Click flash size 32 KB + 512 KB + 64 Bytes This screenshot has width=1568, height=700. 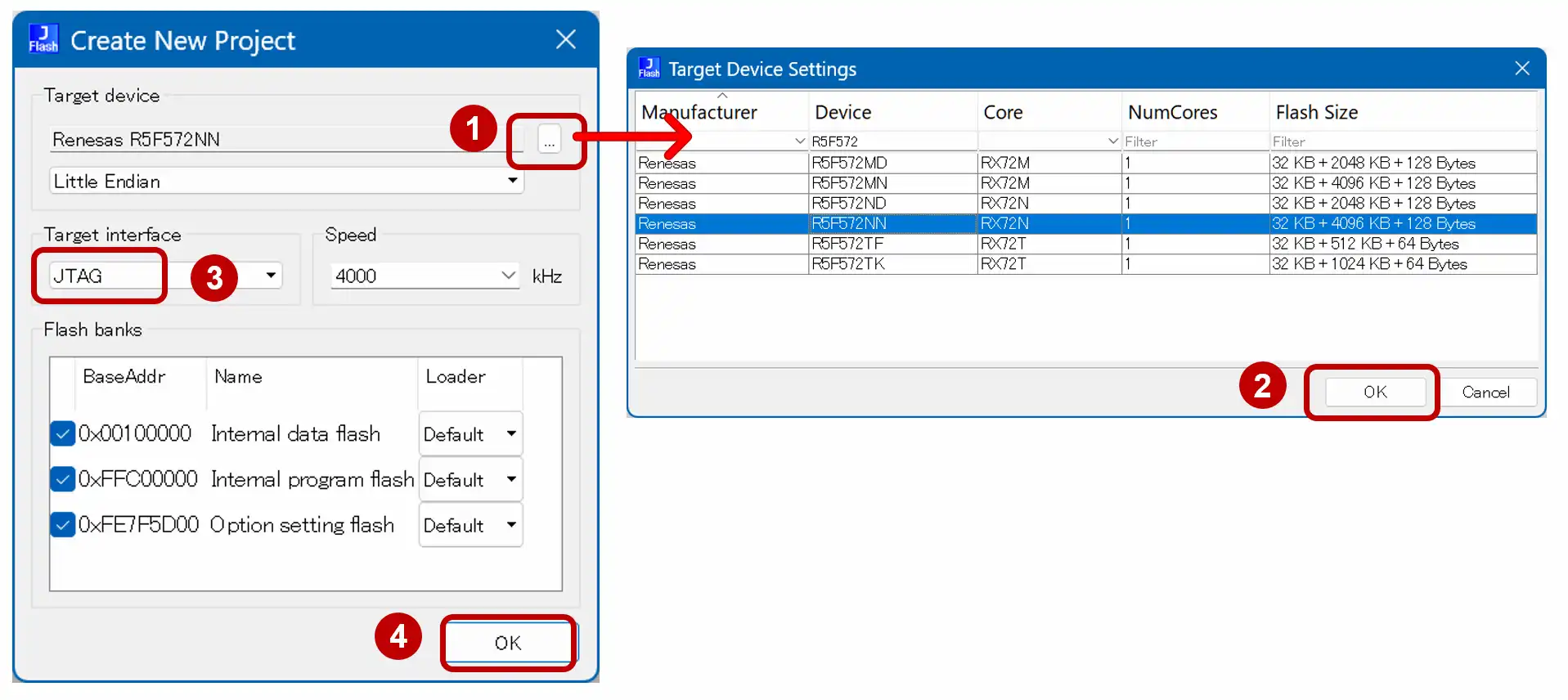tap(1403, 244)
